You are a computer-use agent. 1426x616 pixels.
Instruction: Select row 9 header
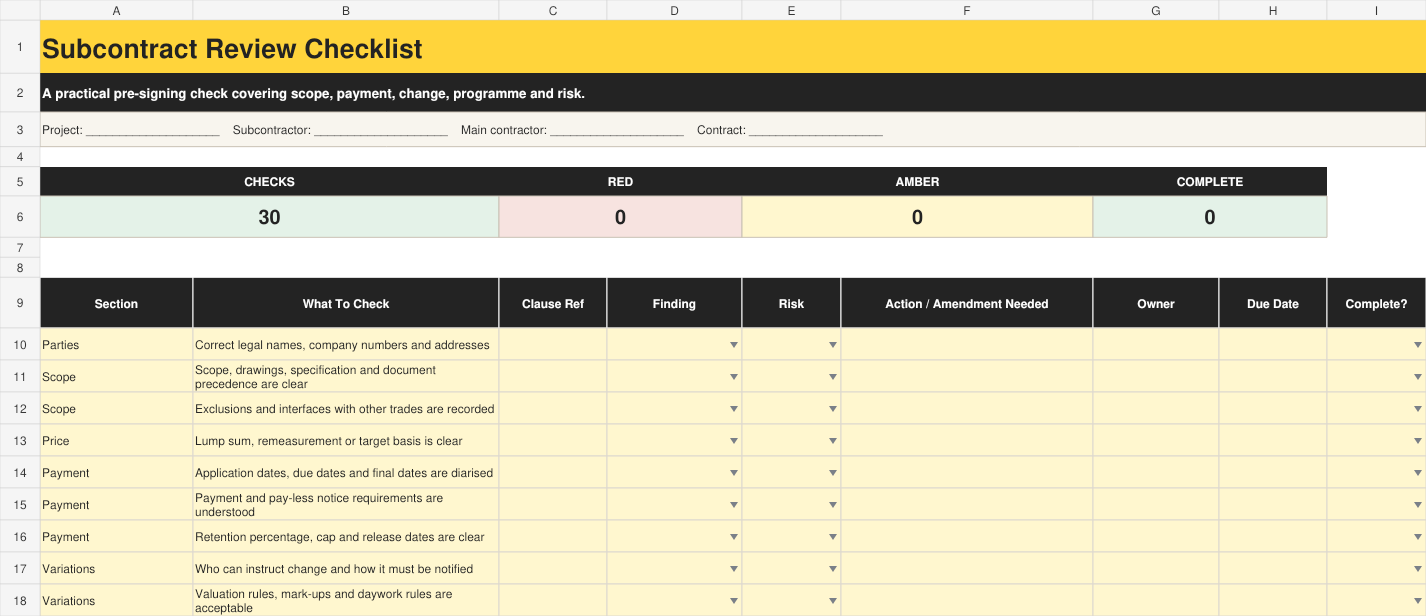click(x=20, y=303)
